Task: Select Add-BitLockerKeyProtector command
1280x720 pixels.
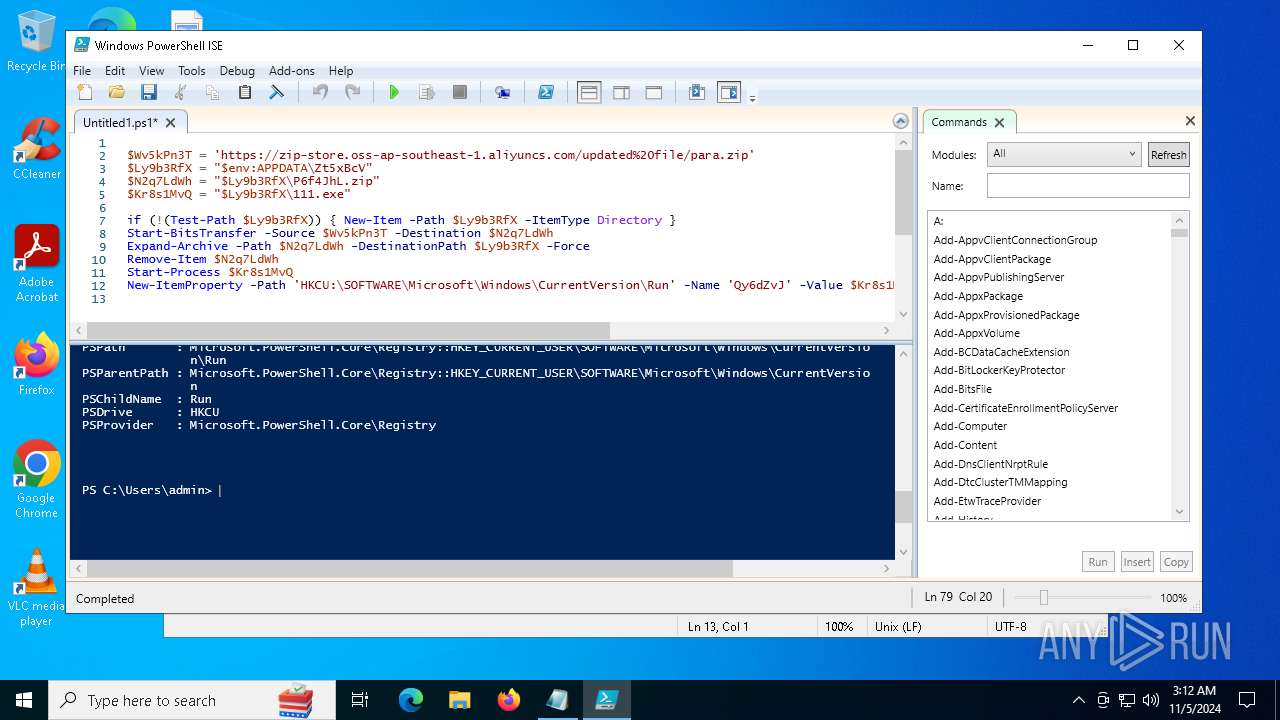Action: (x=999, y=370)
